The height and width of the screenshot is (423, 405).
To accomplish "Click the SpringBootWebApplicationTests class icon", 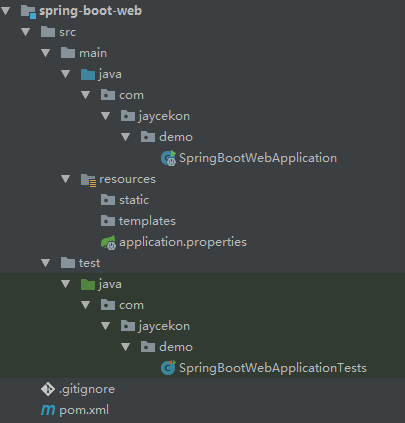I will point(168,368).
